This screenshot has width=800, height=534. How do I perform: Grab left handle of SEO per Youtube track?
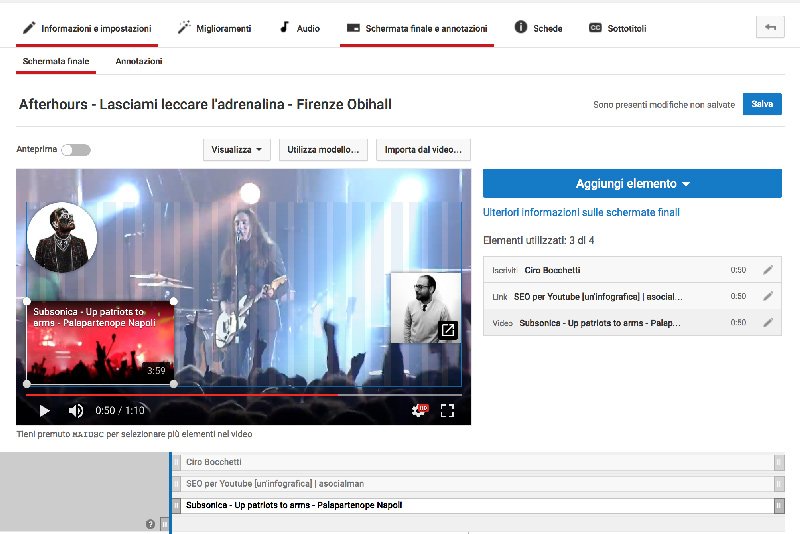pyautogui.click(x=176, y=484)
